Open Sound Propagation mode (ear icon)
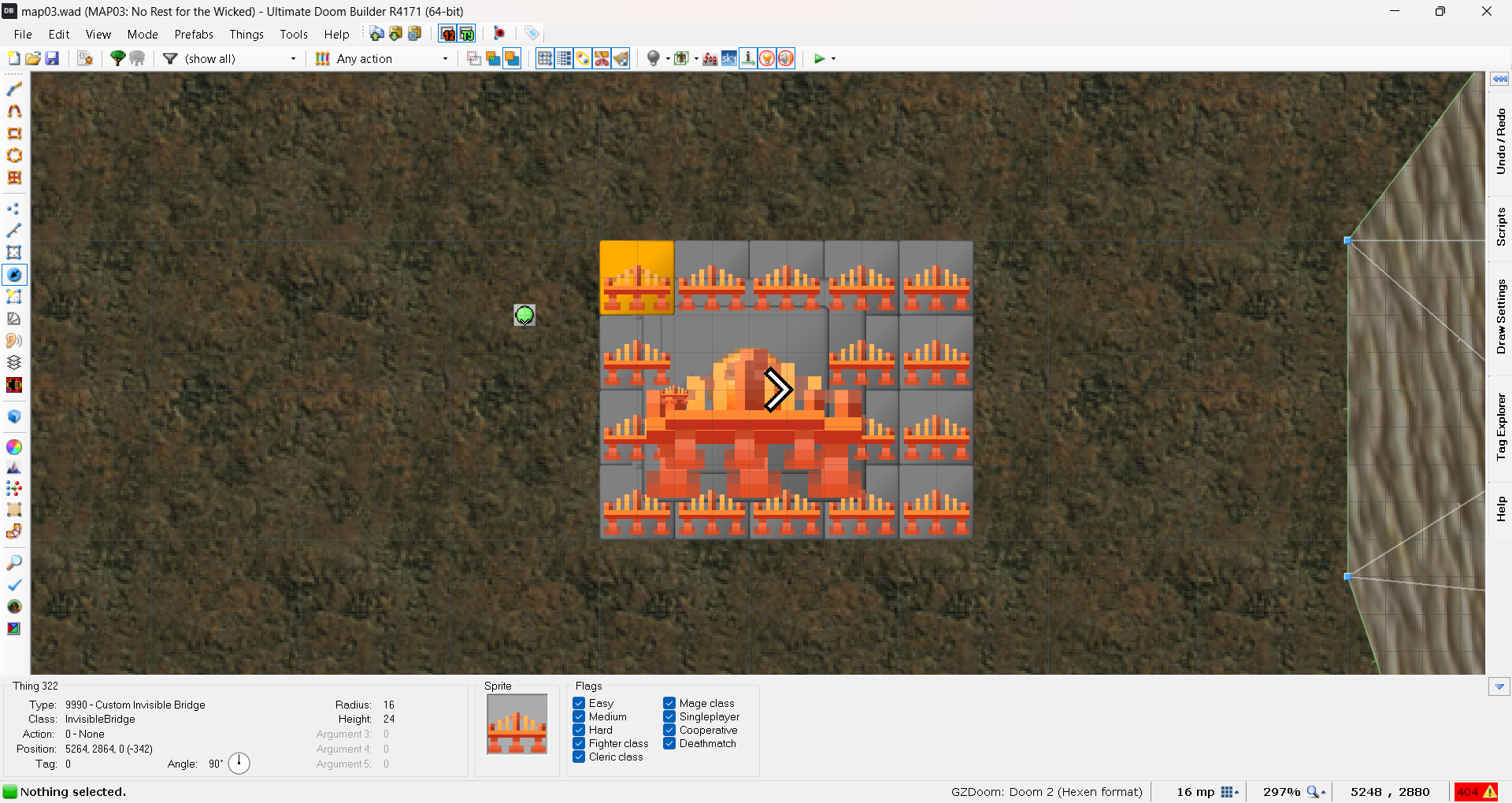 pos(14,341)
